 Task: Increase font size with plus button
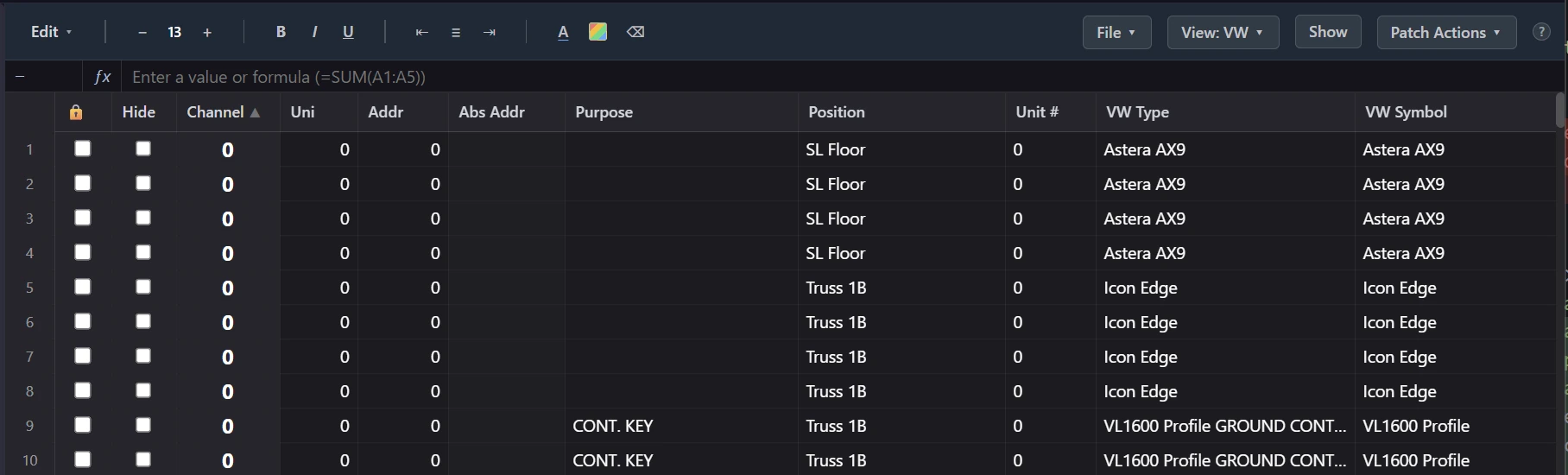click(x=207, y=32)
